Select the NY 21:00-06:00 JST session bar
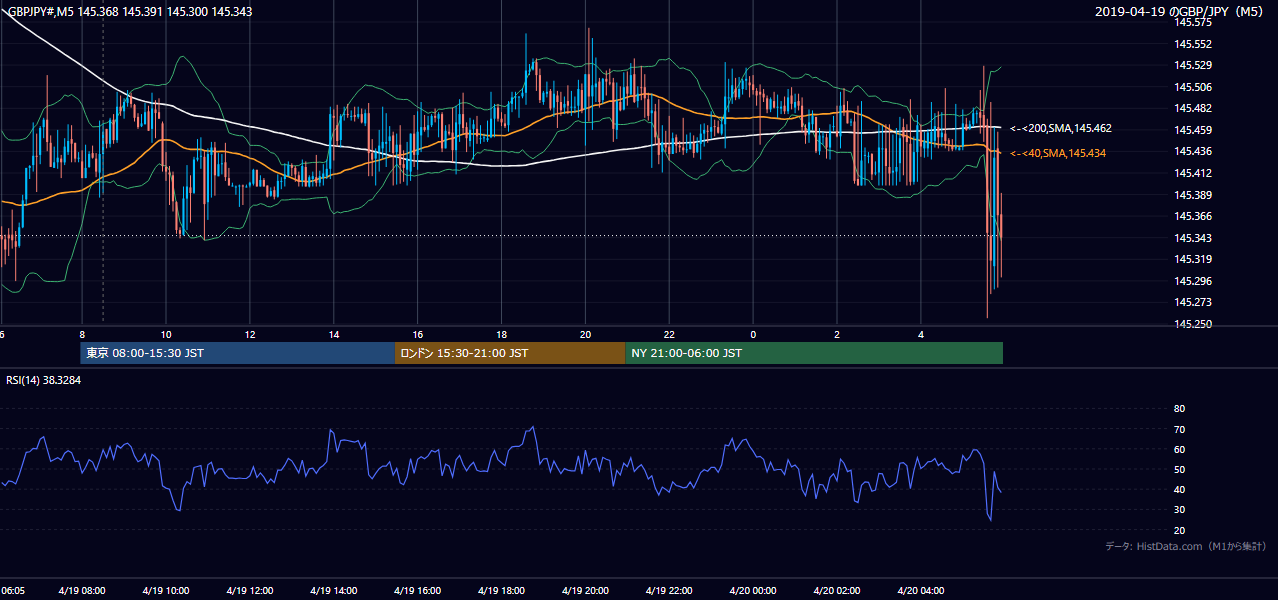The height and width of the screenshot is (600, 1278). [814, 353]
